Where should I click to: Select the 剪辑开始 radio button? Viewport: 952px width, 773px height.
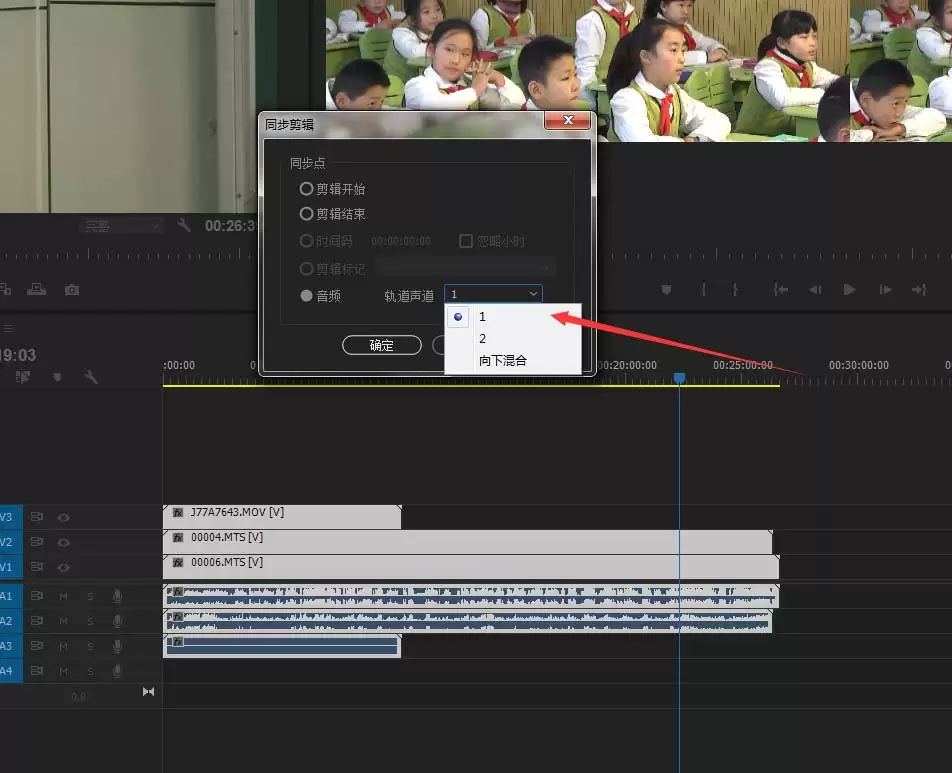[307, 188]
